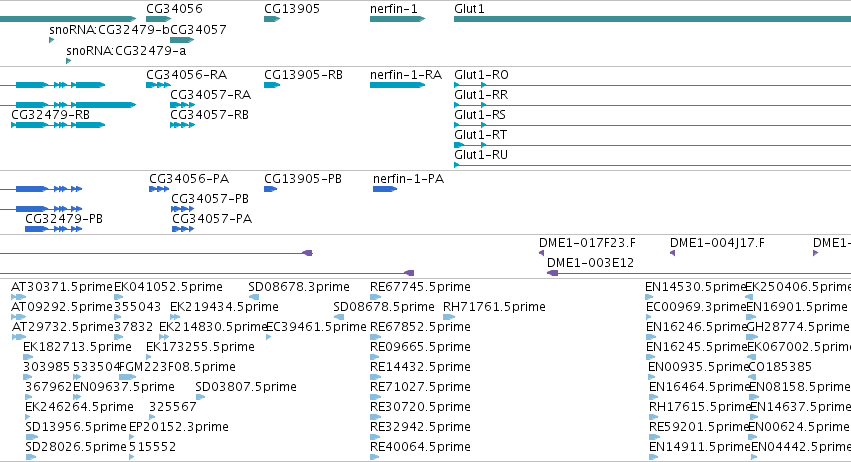
Task: Select EST EN16464.5prime
Action: pos(700,387)
